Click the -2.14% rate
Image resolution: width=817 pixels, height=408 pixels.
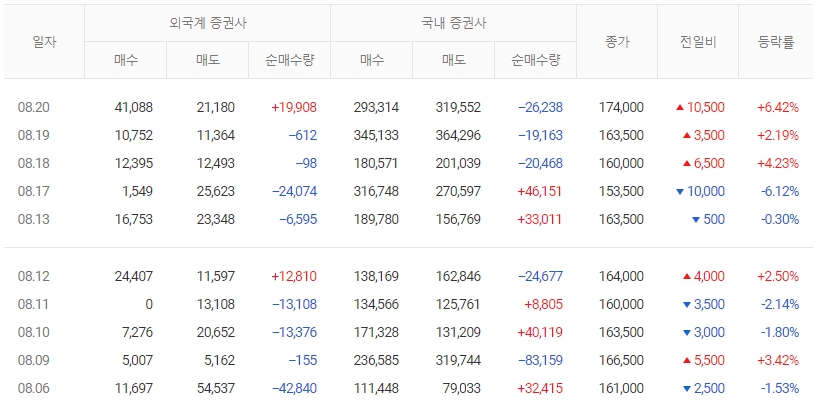pyautogui.click(x=779, y=304)
